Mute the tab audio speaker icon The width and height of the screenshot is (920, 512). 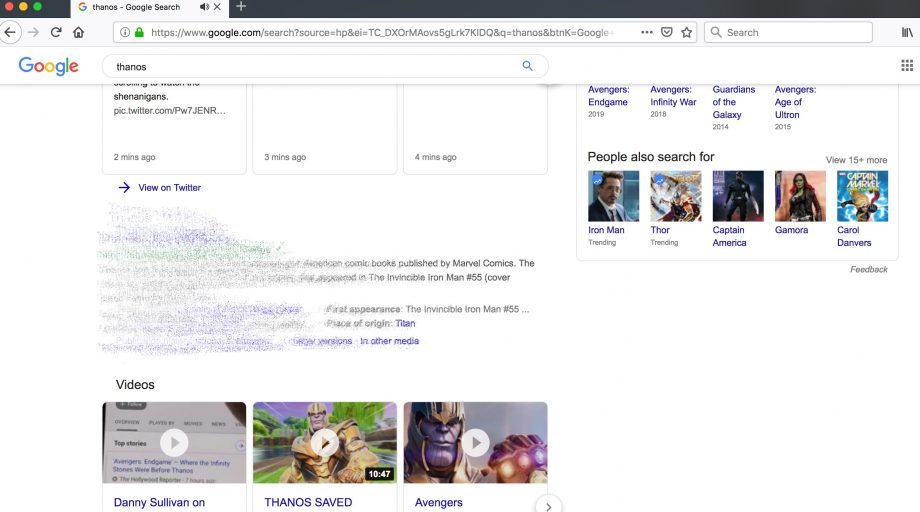pyautogui.click(x=204, y=7)
